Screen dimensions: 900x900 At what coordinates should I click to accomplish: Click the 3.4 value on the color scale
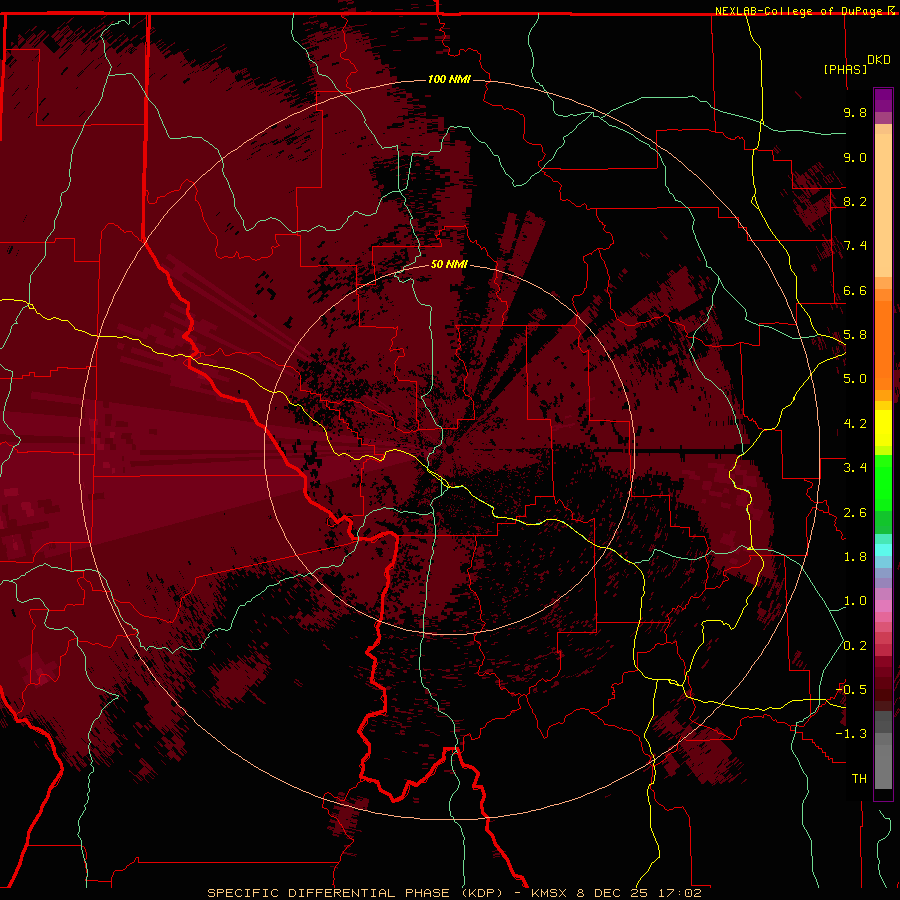[x=855, y=468]
